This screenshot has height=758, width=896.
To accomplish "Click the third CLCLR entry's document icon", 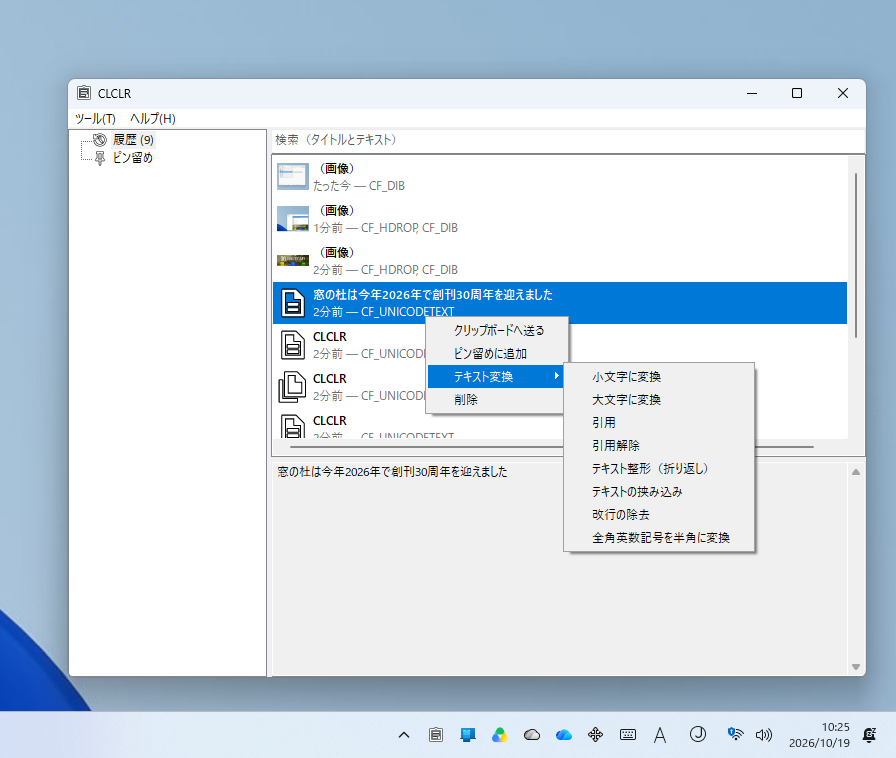I will 293,426.
